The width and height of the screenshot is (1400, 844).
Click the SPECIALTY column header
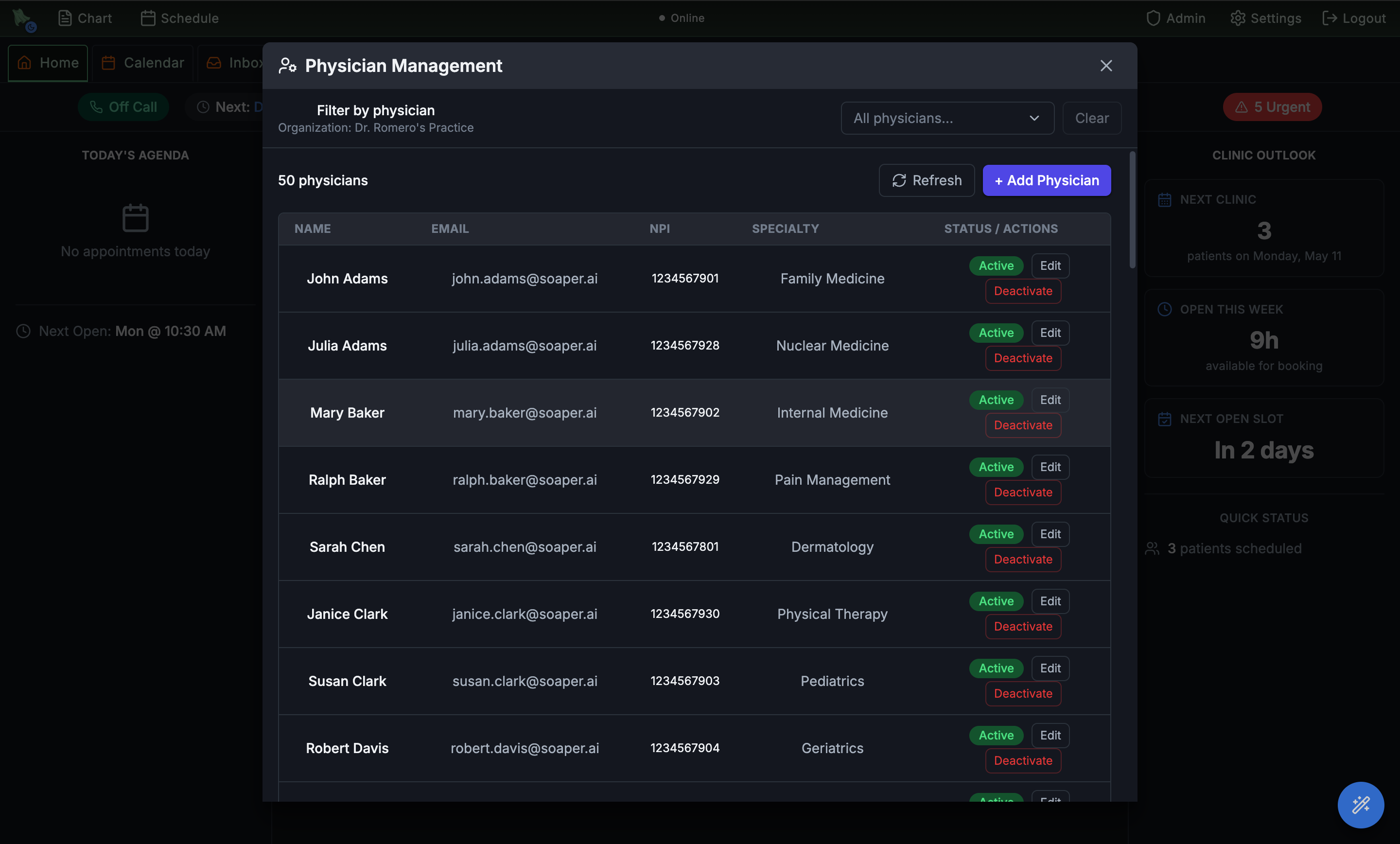(x=785, y=229)
